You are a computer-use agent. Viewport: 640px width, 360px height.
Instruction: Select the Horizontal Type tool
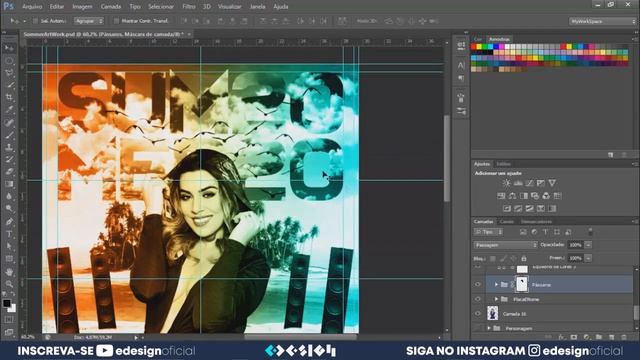9,234
